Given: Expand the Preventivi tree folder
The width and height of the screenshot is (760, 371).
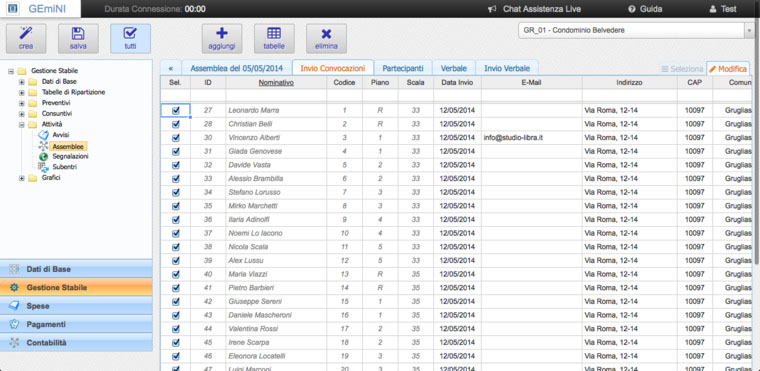Looking at the screenshot, I should pos(21,103).
